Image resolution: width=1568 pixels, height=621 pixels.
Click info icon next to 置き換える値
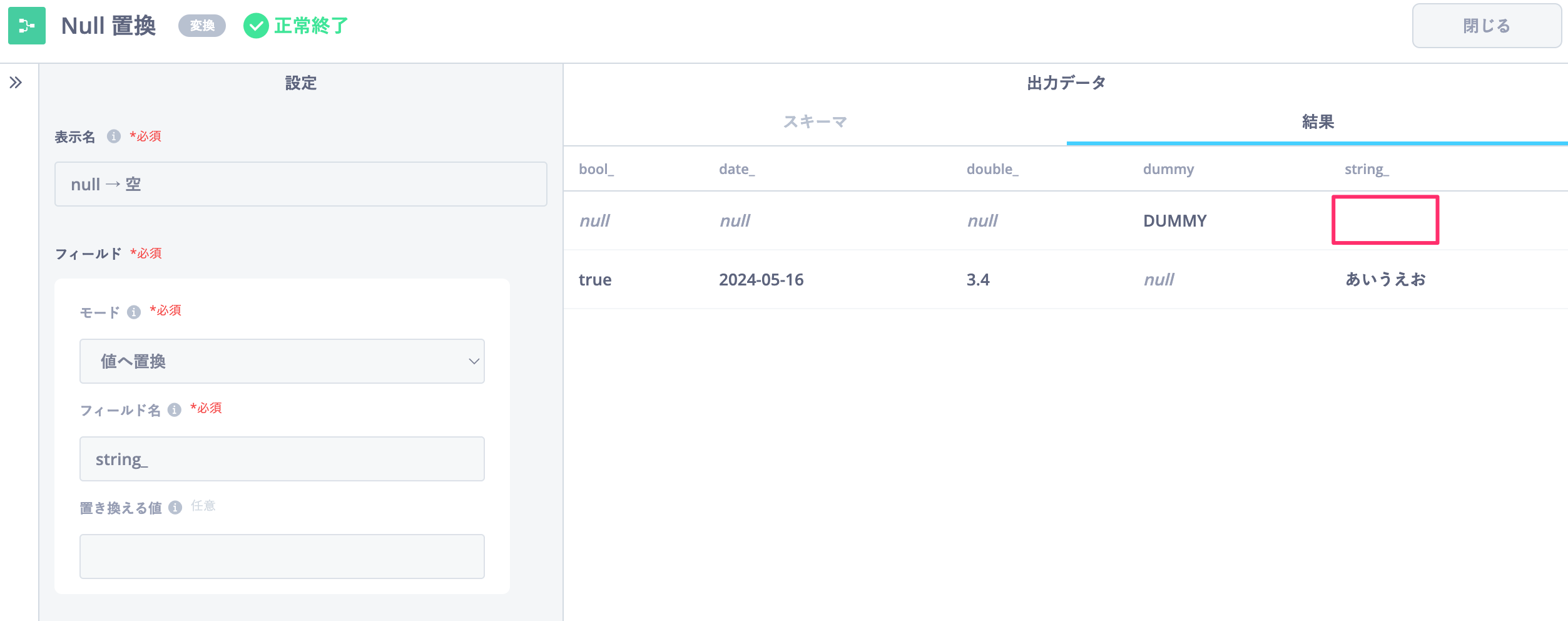click(175, 508)
